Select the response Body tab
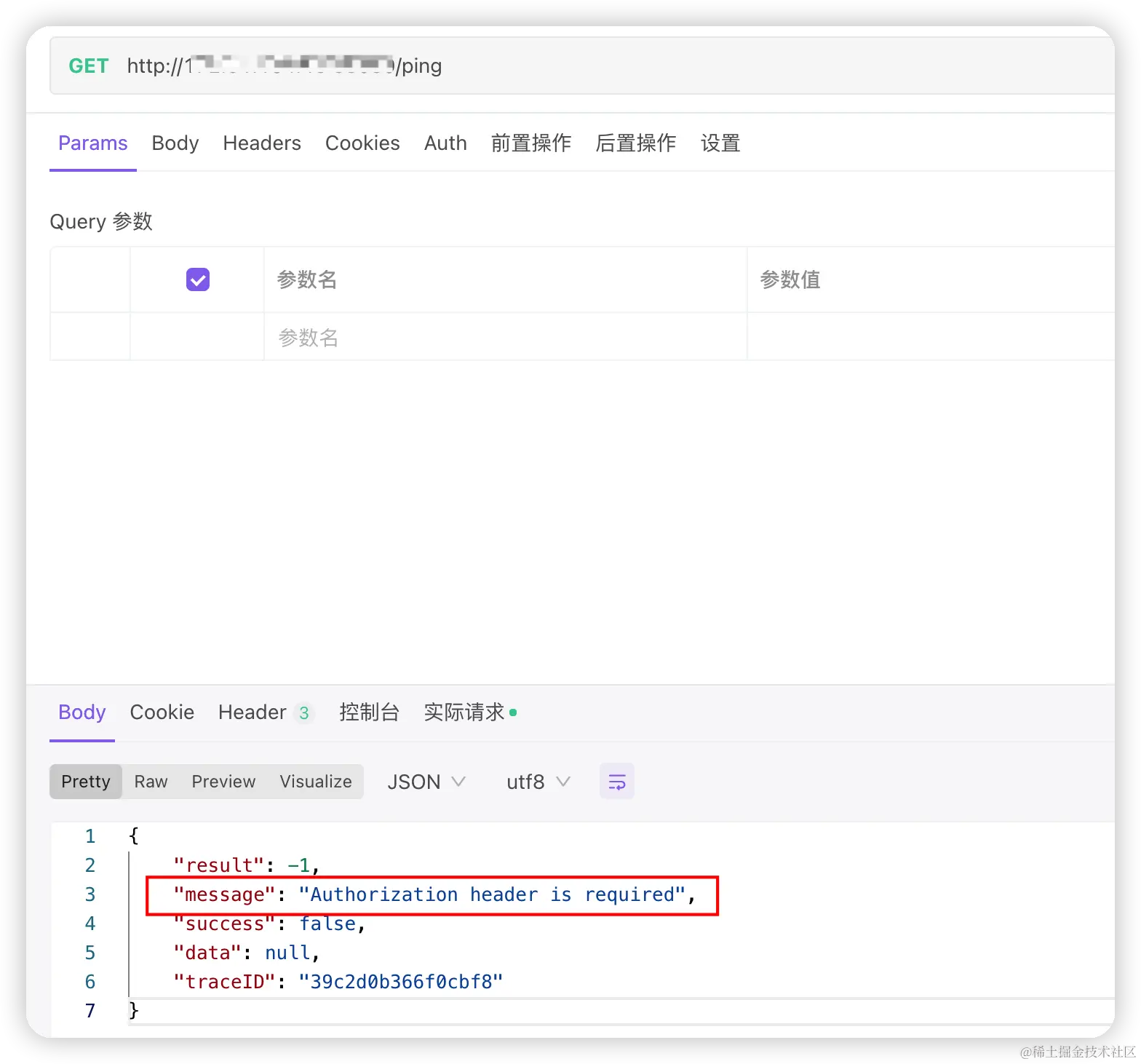The height and width of the screenshot is (1064, 1141). point(82,712)
